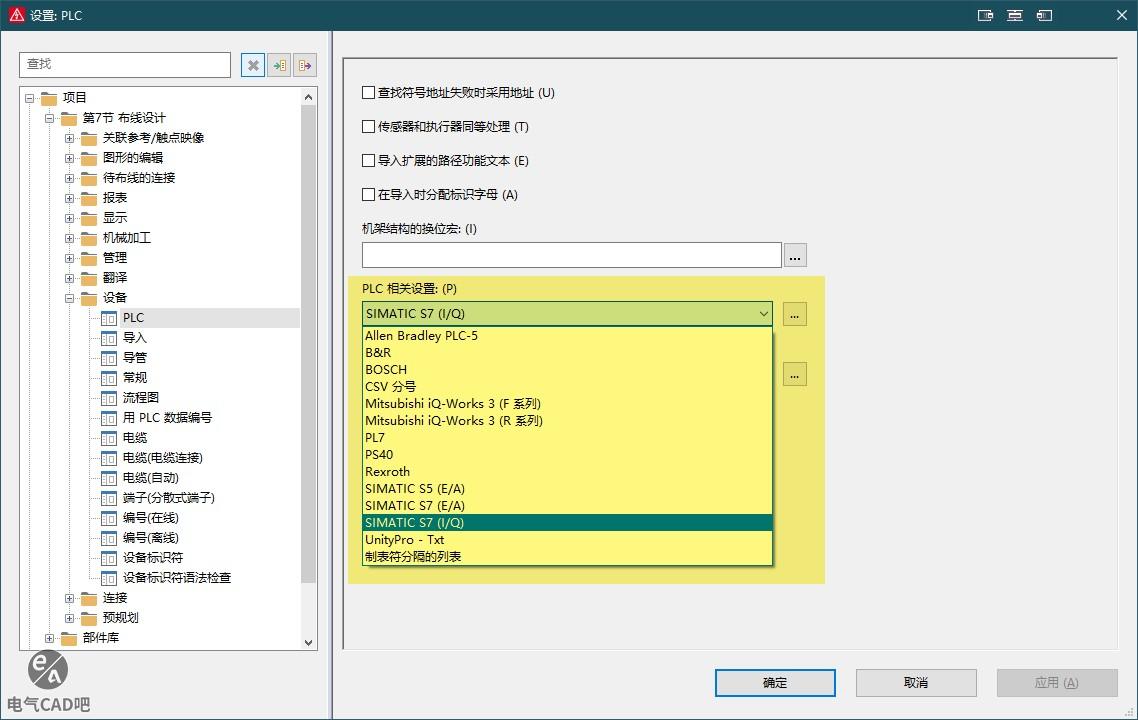Select highlighted SIMATIC S7 (I/Q) list entry
The height and width of the screenshot is (720, 1138).
tap(567, 523)
